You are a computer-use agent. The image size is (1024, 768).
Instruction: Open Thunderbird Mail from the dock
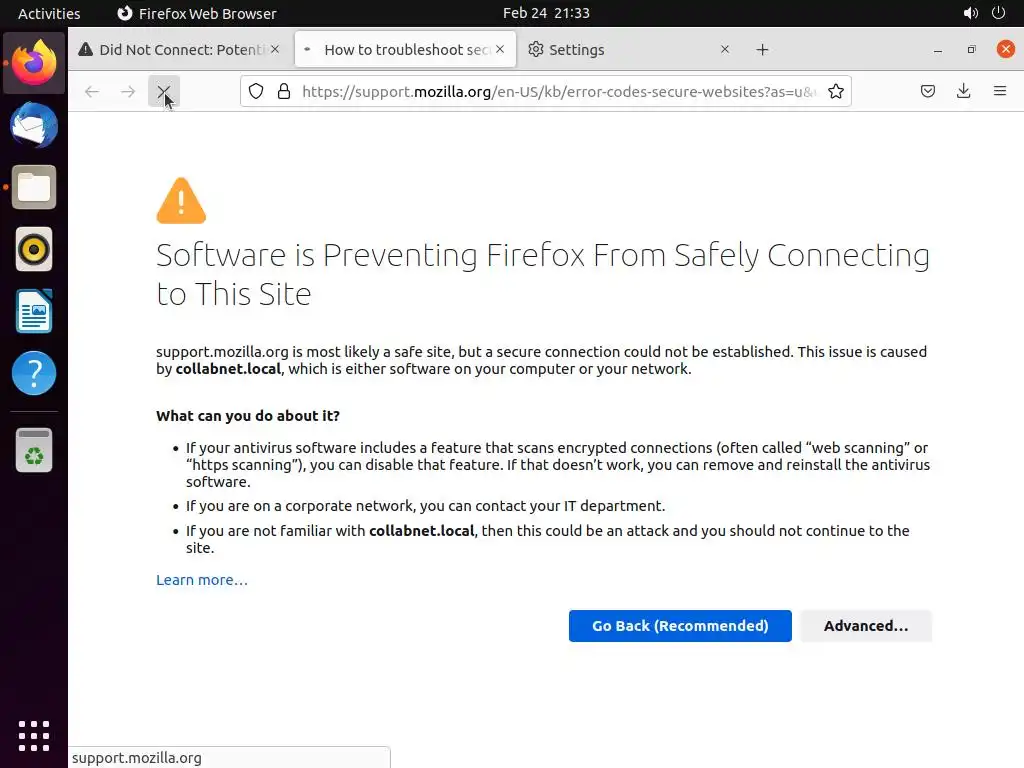point(34,126)
